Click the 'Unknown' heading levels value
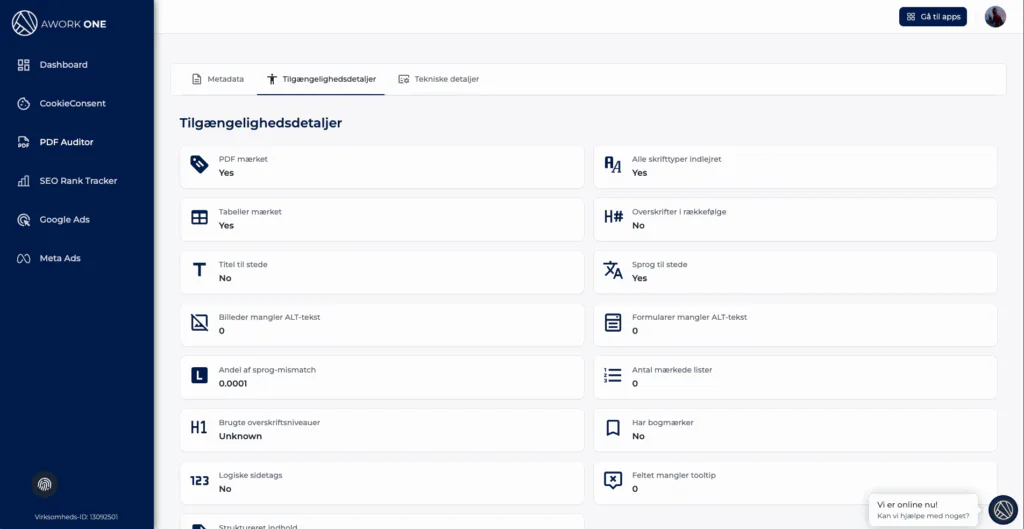1024x529 pixels. tap(240, 436)
